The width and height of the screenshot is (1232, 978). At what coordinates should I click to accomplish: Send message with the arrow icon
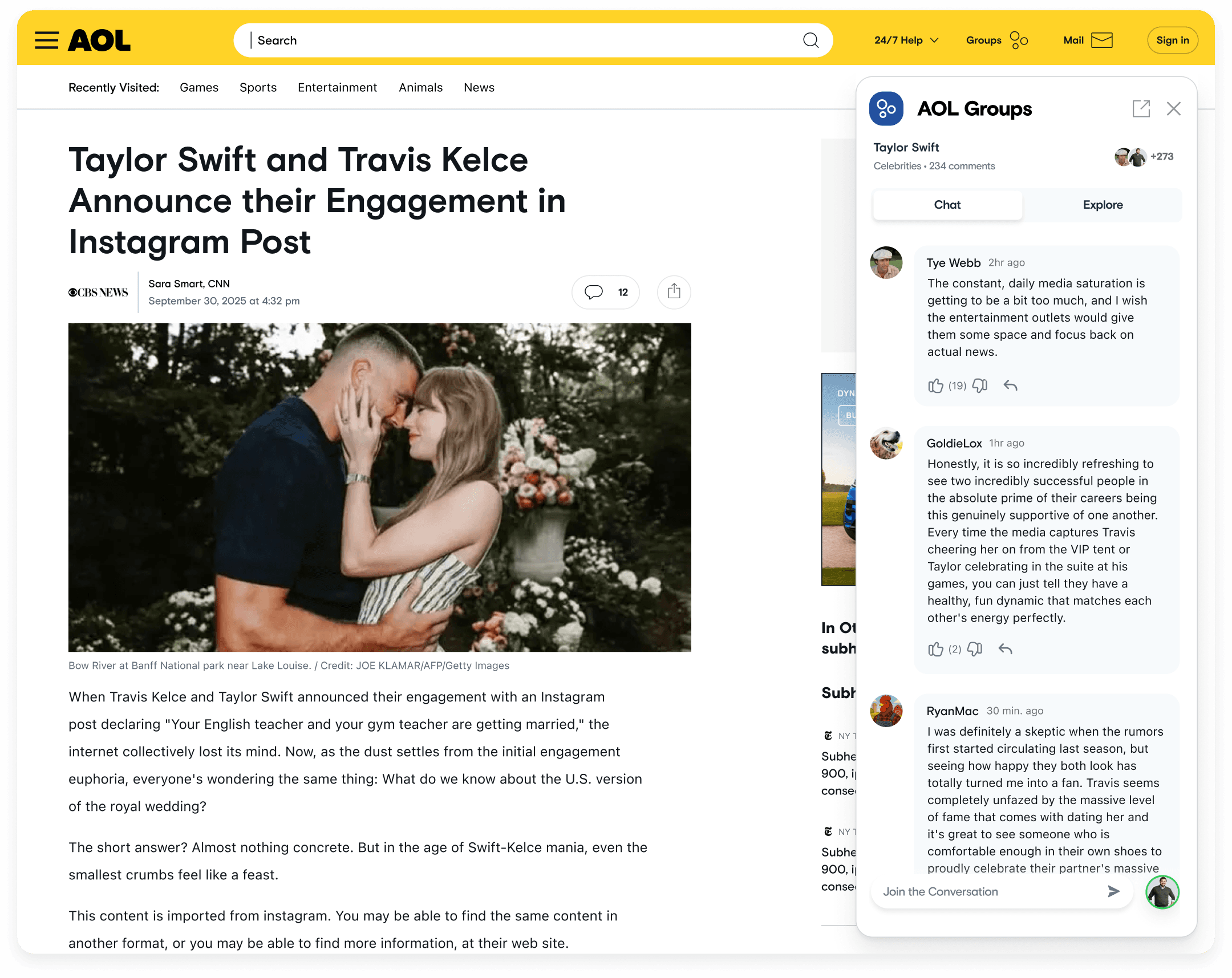1113,892
